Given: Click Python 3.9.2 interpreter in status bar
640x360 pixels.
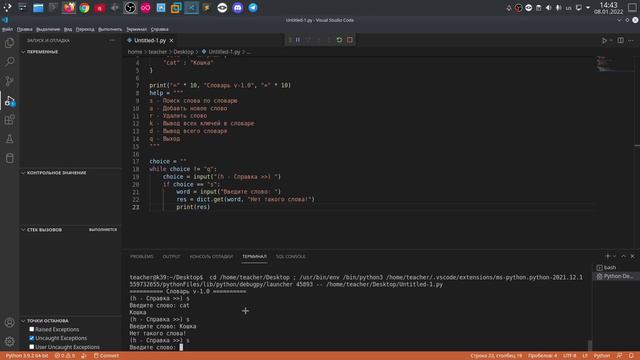Looking at the screenshot, I should click(27, 356).
